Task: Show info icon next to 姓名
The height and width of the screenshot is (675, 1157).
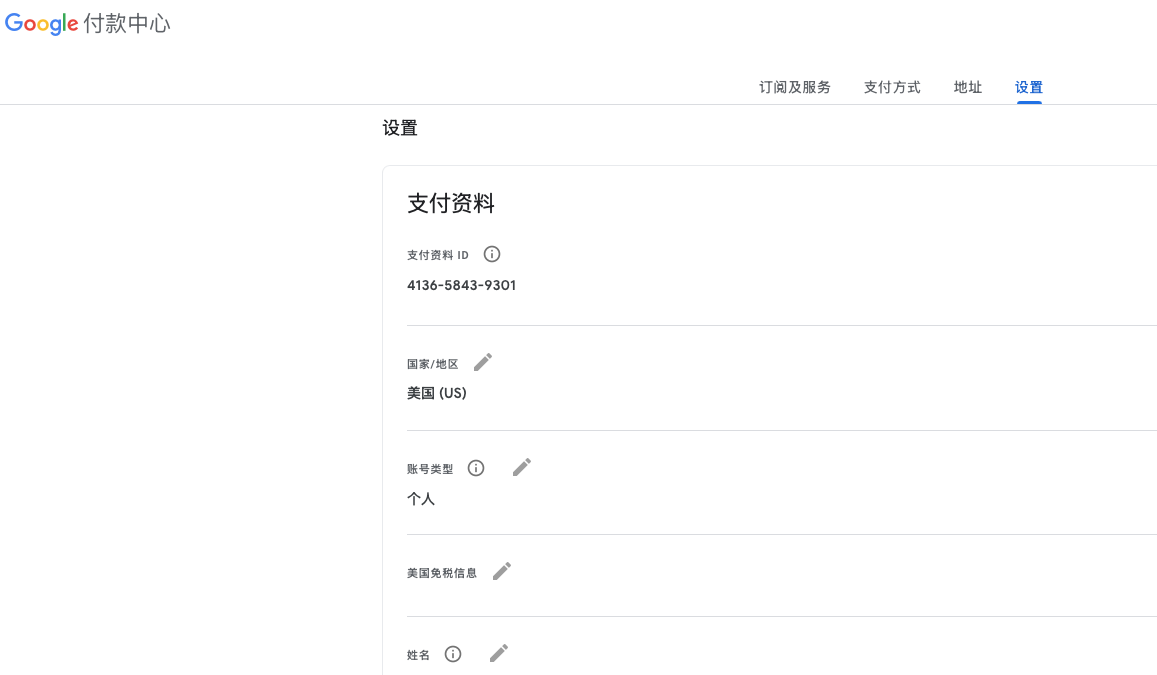Action: pos(453,654)
